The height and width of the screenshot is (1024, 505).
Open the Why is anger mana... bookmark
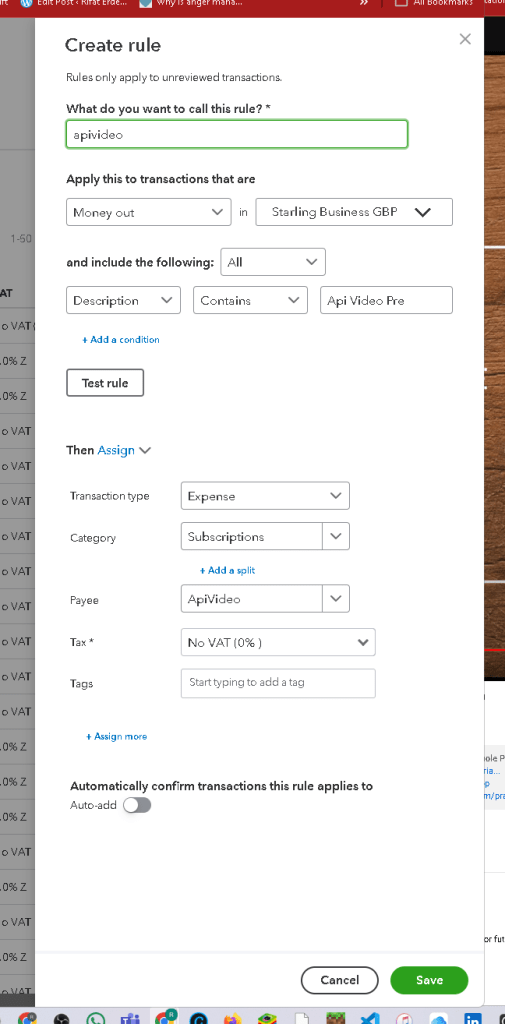coord(191,3)
